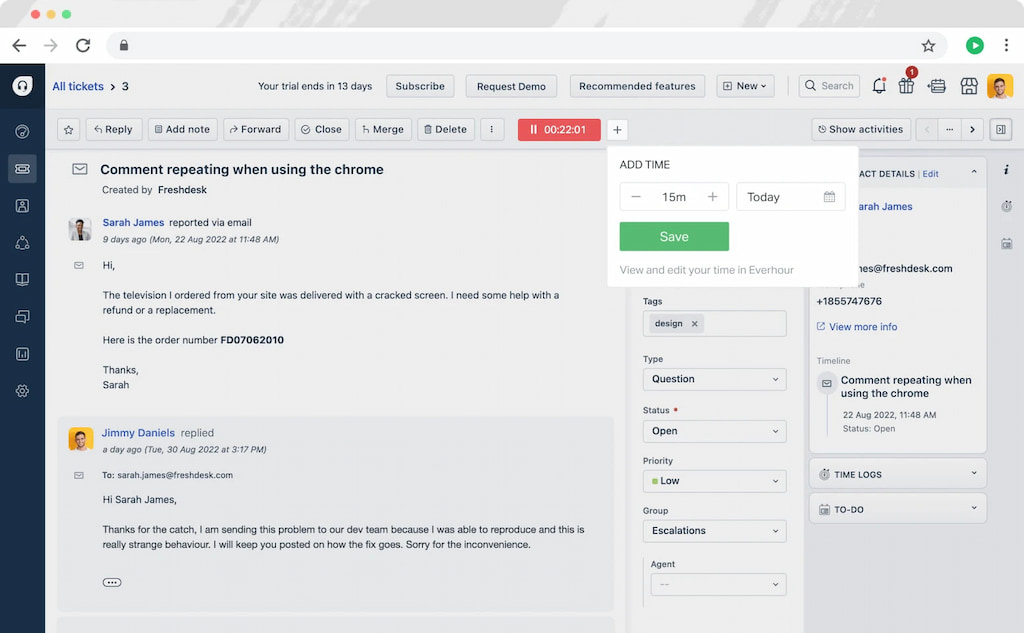Go to All tickets via the breadcrumb
Image resolution: width=1024 pixels, height=633 pixels.
[78, 86]
